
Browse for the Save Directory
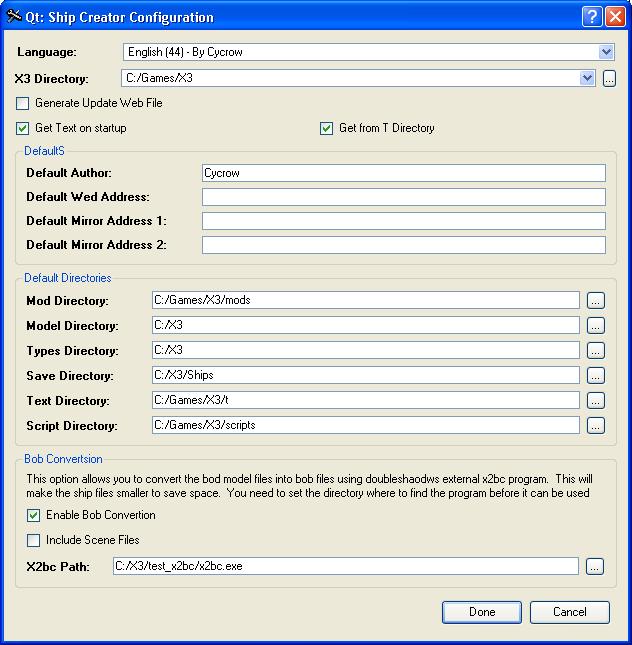(x=595, y=376)
